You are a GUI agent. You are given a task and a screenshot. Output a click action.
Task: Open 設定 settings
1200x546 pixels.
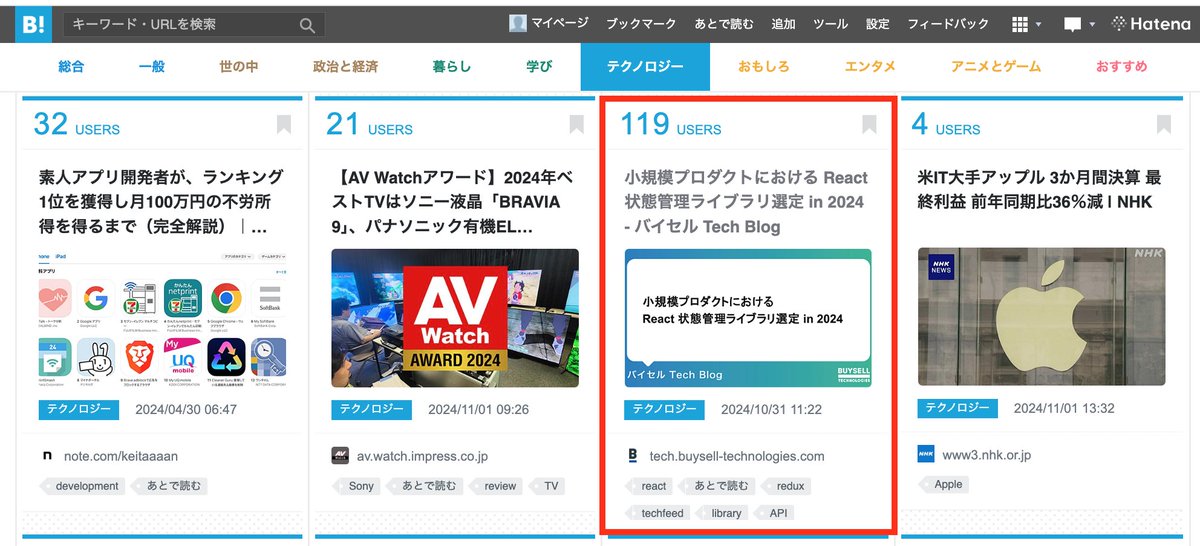pos(877,23)
